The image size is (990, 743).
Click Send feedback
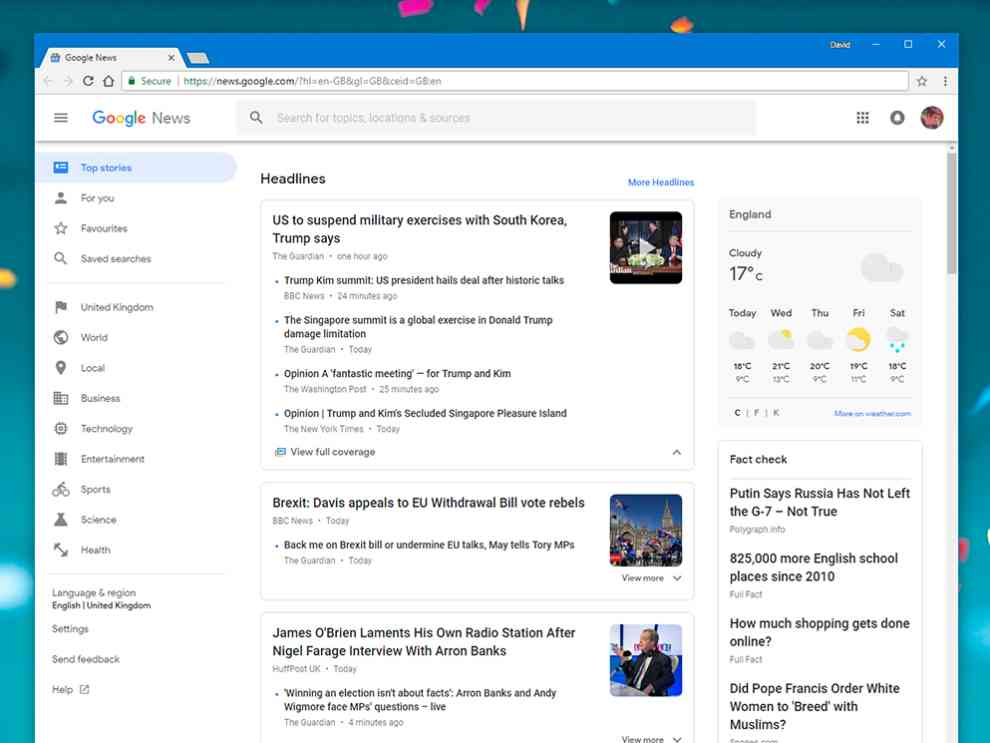coord(85,659)
